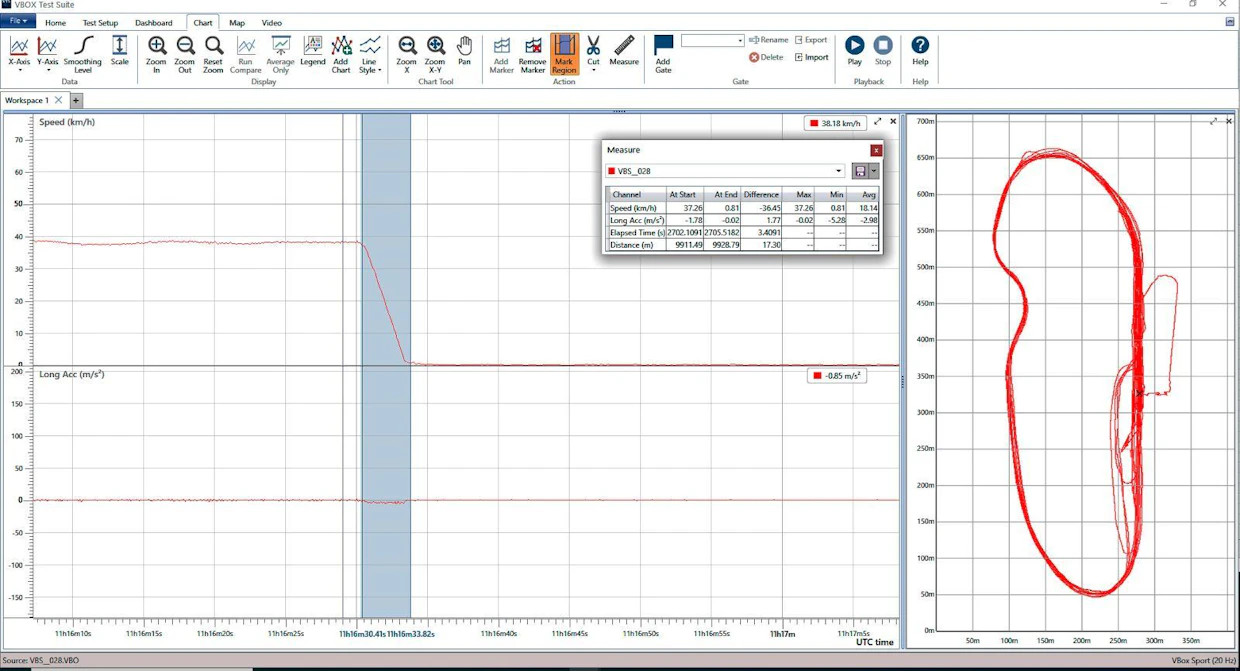
Task: Maximize the speed chart pane
Action: pos(878,121)
